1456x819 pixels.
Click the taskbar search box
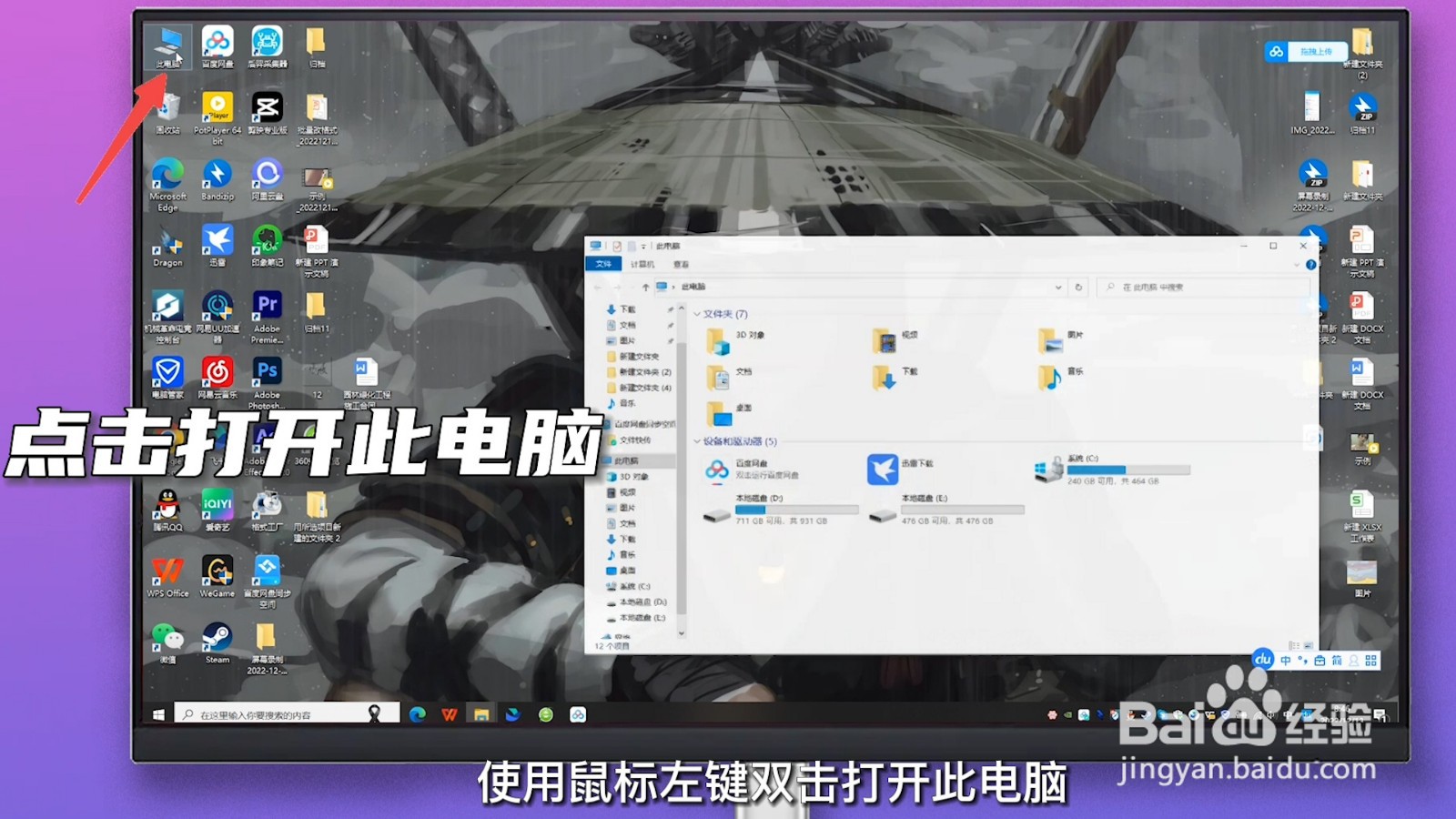(x=287, y=714)
